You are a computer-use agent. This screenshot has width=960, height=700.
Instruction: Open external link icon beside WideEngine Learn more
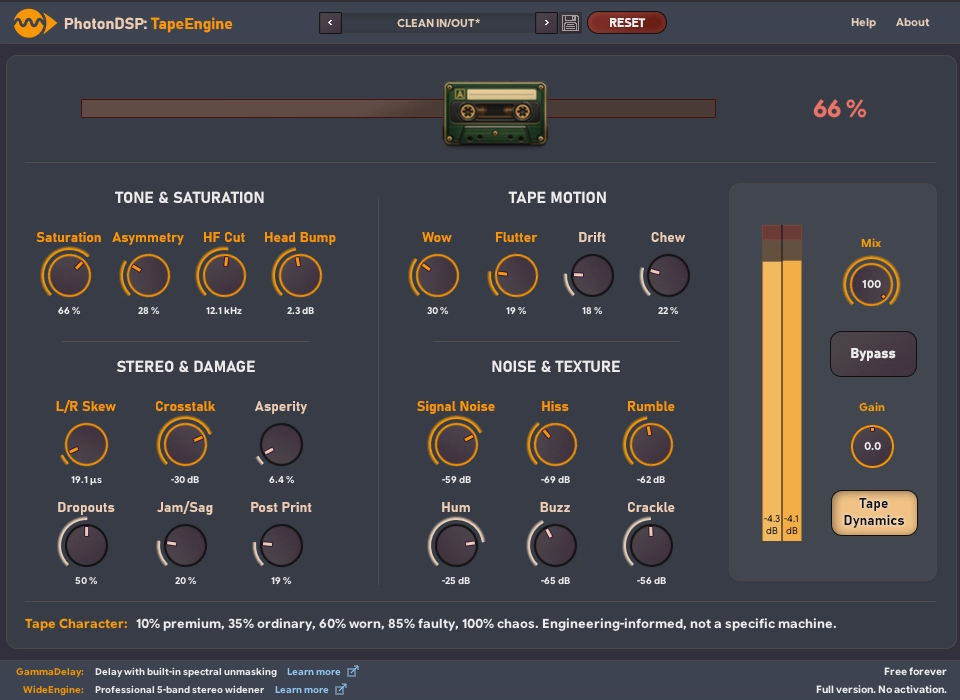pos(340,690)
